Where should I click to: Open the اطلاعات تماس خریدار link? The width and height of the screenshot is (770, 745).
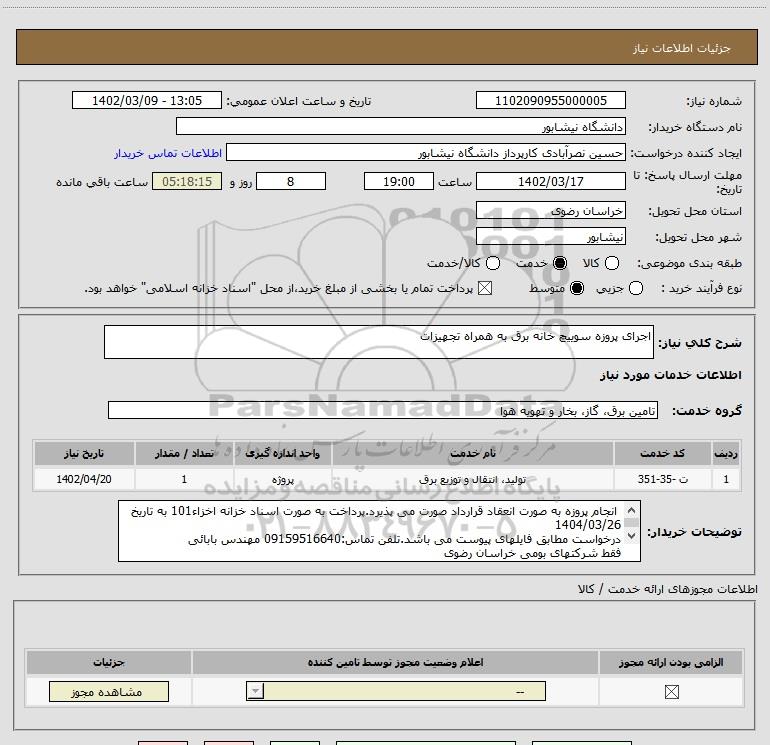pos(168,153)
